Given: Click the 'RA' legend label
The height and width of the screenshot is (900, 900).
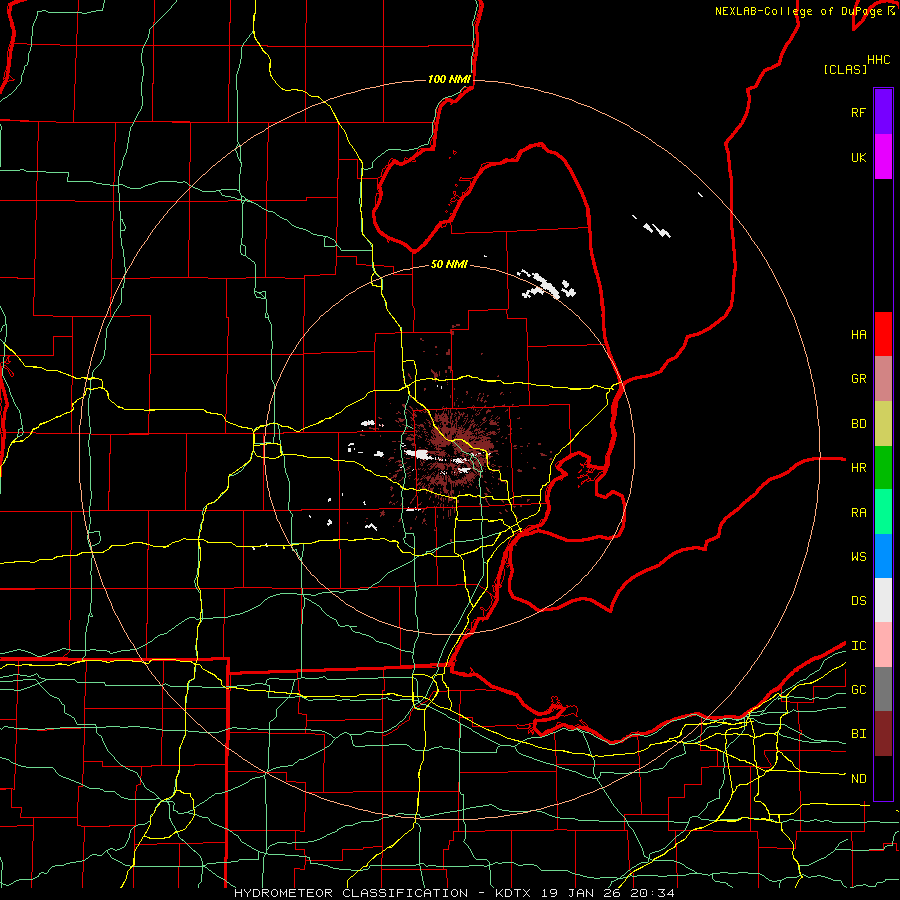Looking at the screenshot, I should pyautogui.click(x=858, y=512).
